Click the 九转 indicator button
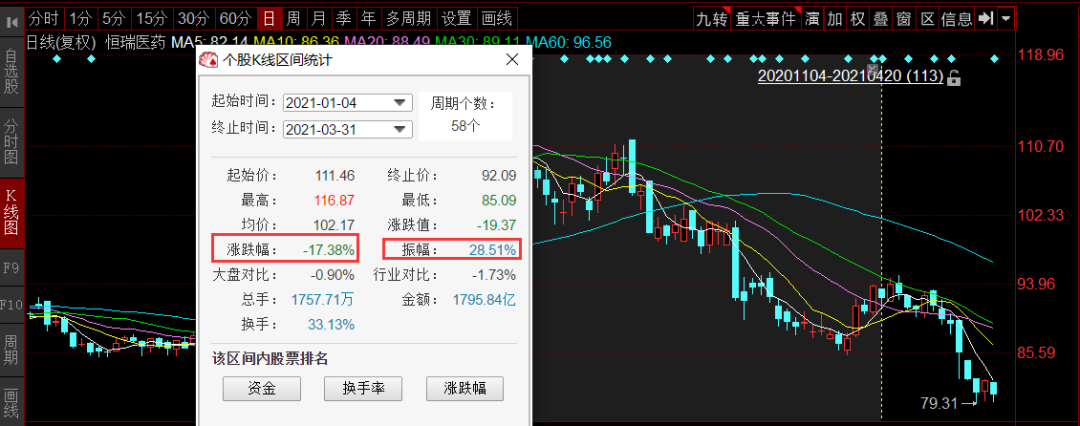 (x=711, y=18)
